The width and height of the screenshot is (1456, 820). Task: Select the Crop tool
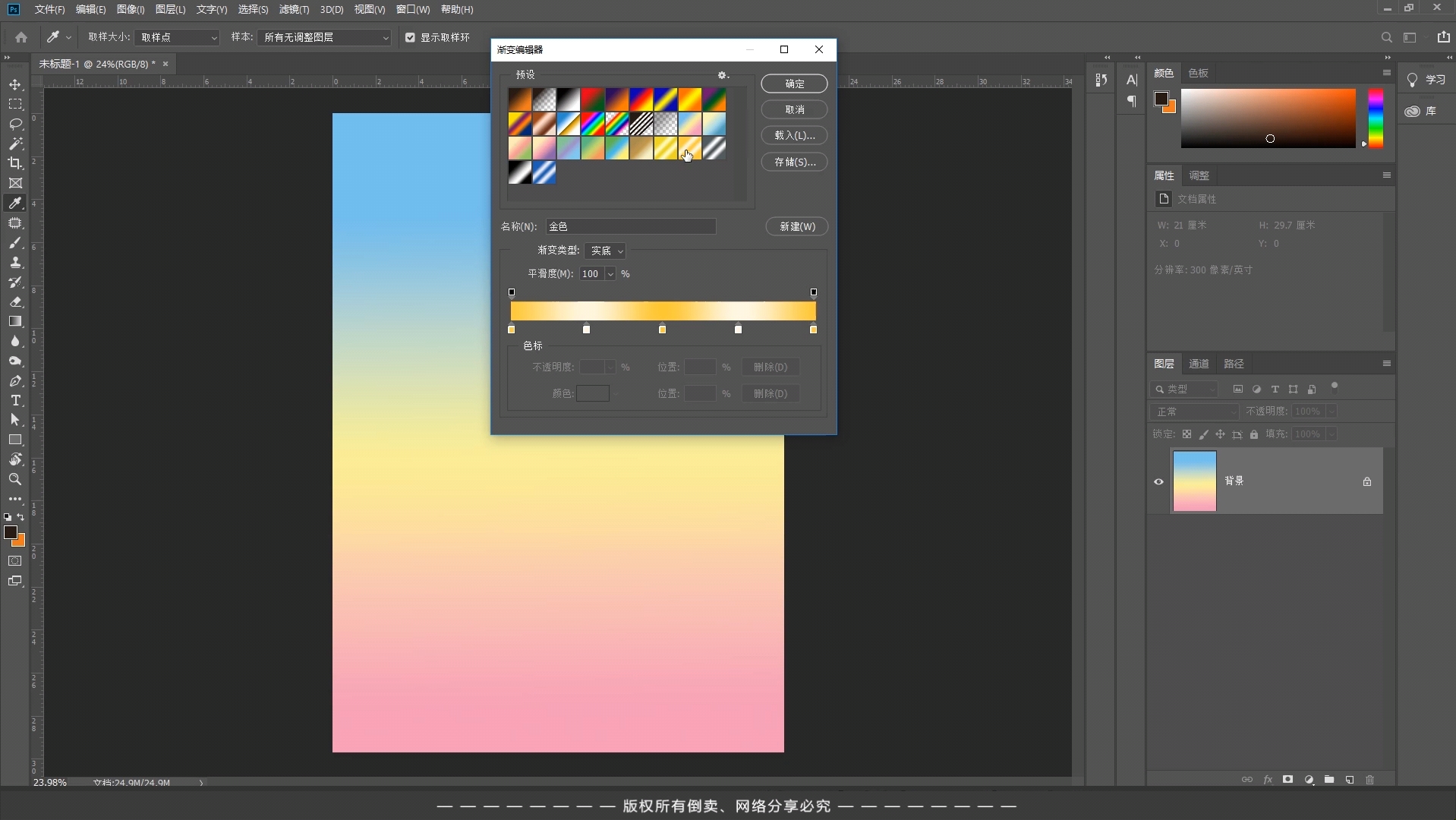[x=15, y=163]
